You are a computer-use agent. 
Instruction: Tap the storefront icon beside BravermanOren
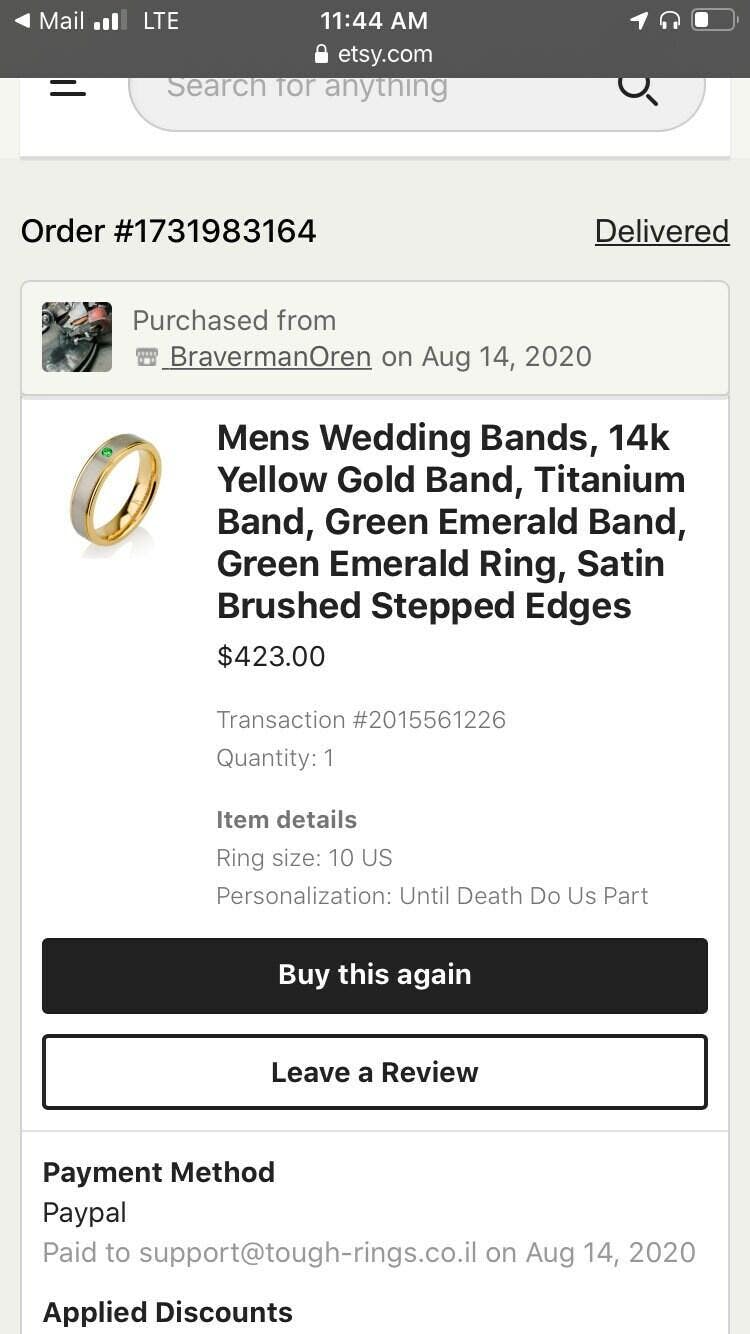[147, 357]
